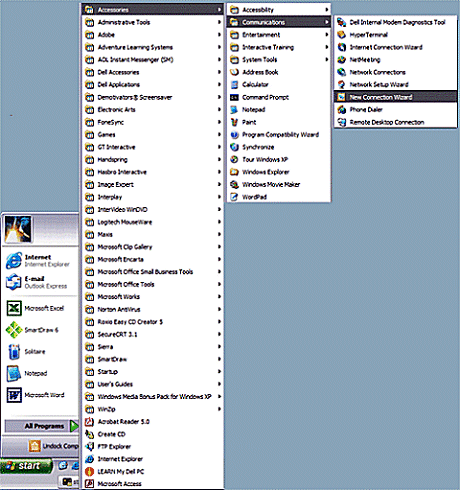Click the Acrobat Reader 5.0 icon

pos(89,422)
